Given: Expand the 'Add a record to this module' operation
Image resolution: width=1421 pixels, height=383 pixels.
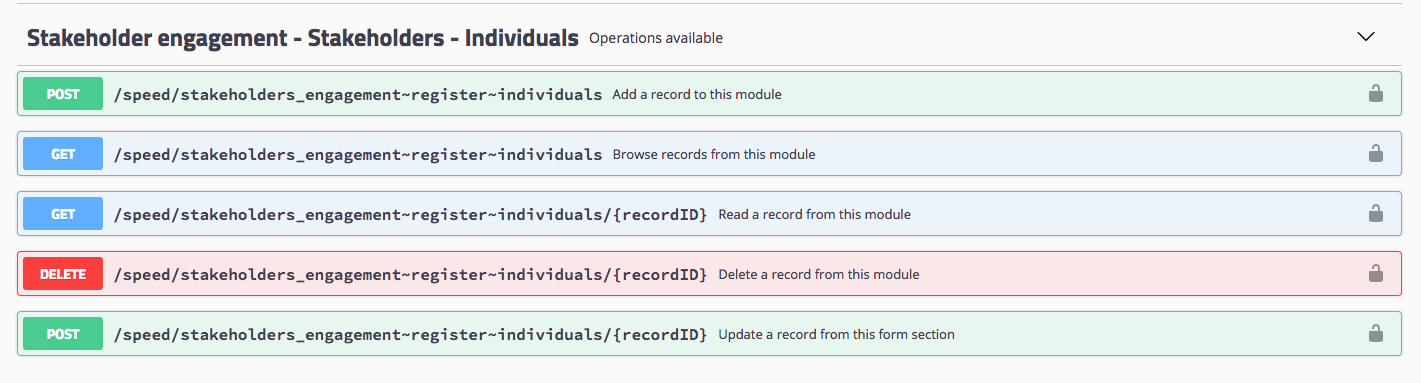Looking at the screenshot, I should point(697,94).
